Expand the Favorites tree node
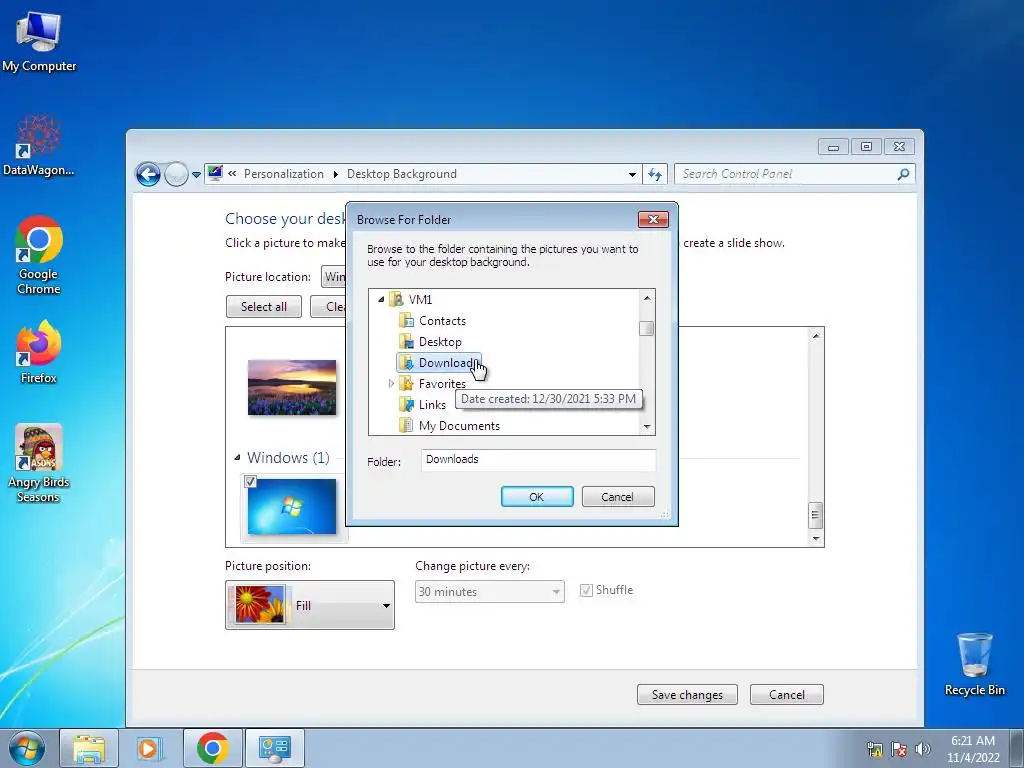 [x=391, y=383]
